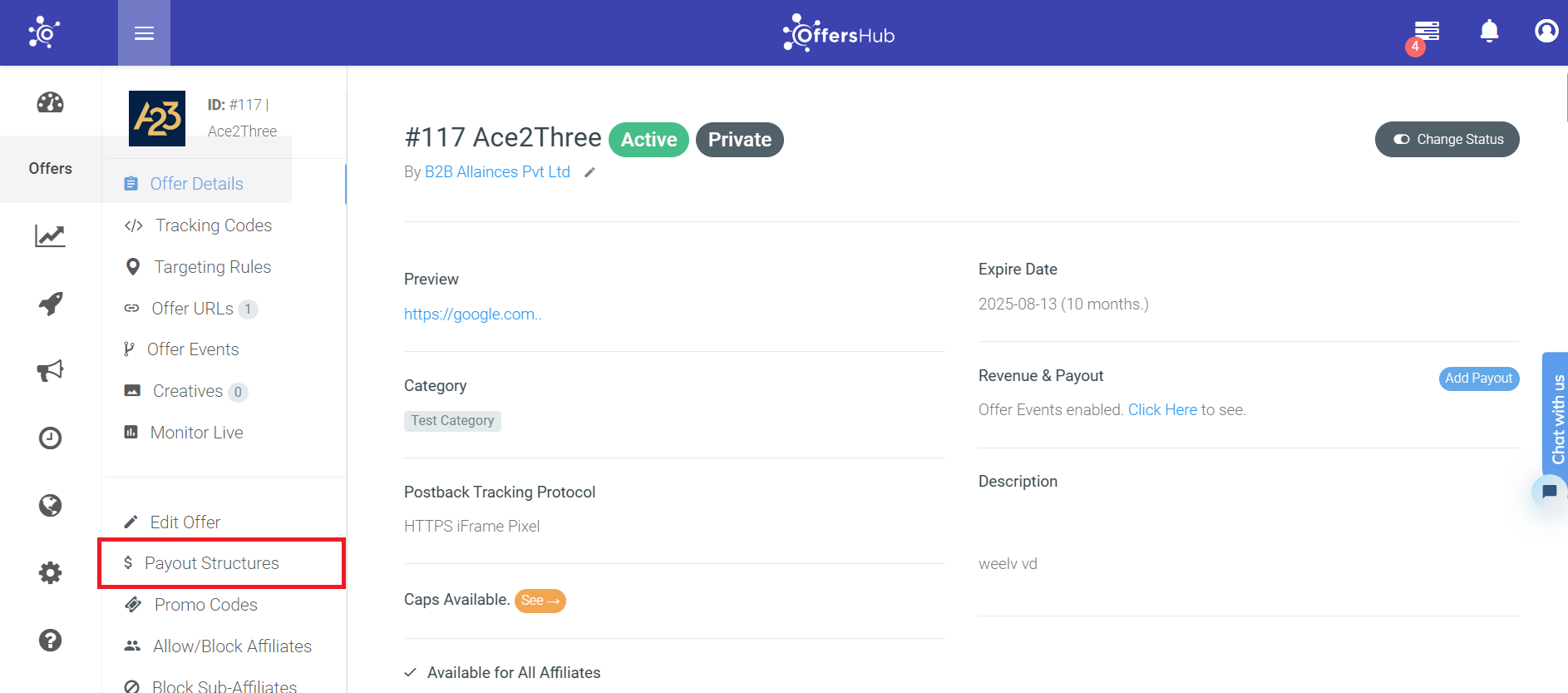1568x693 pixels.
Task: Toggle the Change Status button
Action: pos(1447,139)
